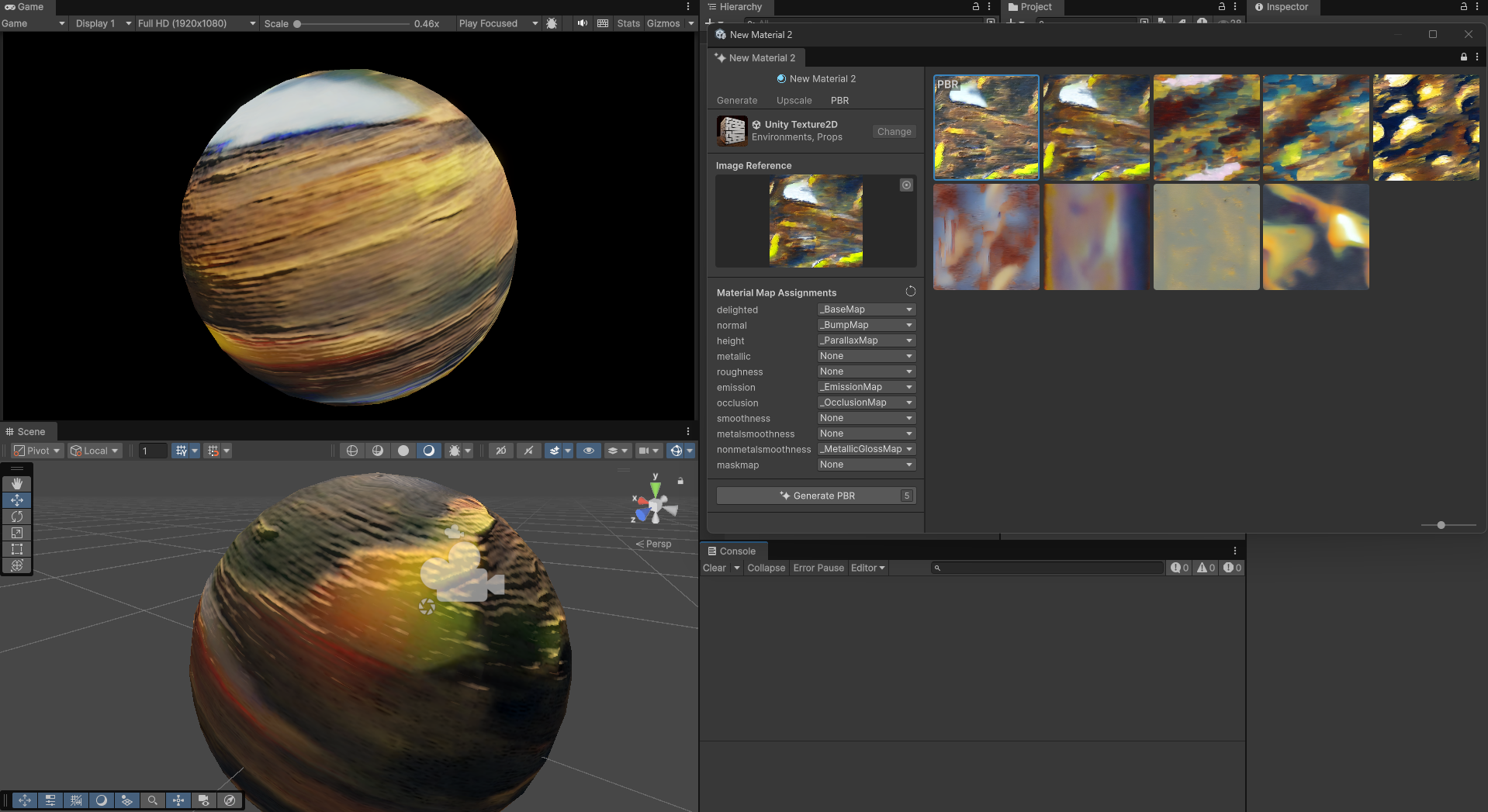Select the Move tool in the tools overlay
This screenshot has height=812, width=1488.
click(x=17, y=500)
